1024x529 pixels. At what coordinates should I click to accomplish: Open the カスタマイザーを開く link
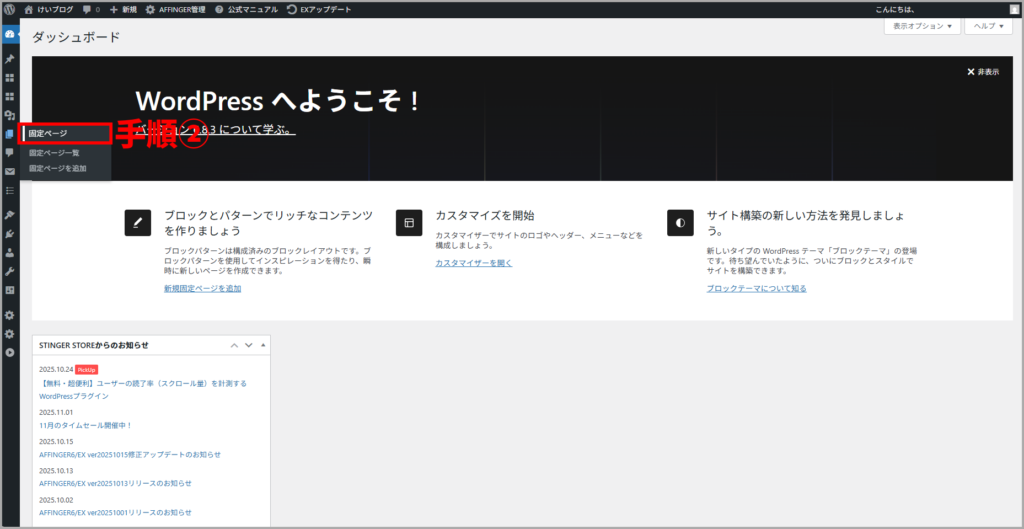point(473,263)
